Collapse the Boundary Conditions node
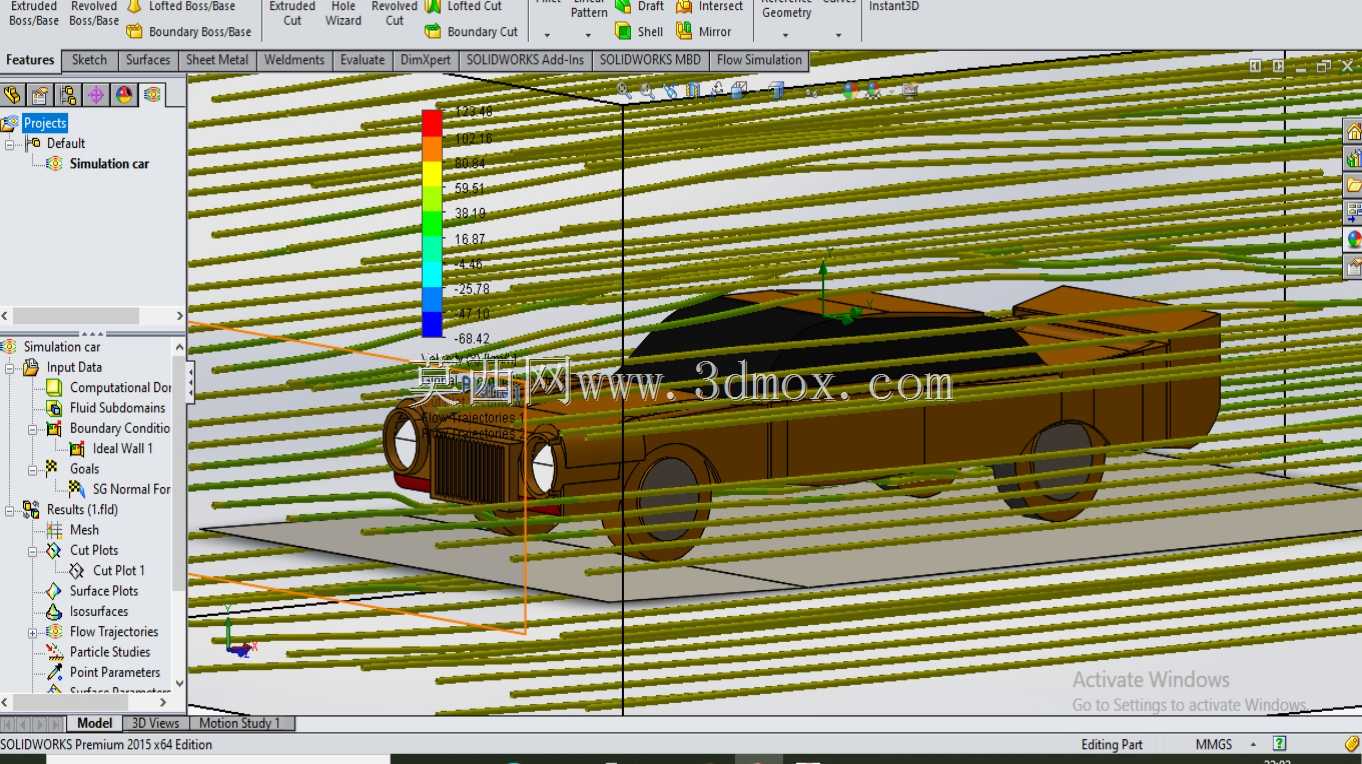The width and height of the screenshot is (1362, 764). coord(33,429)
